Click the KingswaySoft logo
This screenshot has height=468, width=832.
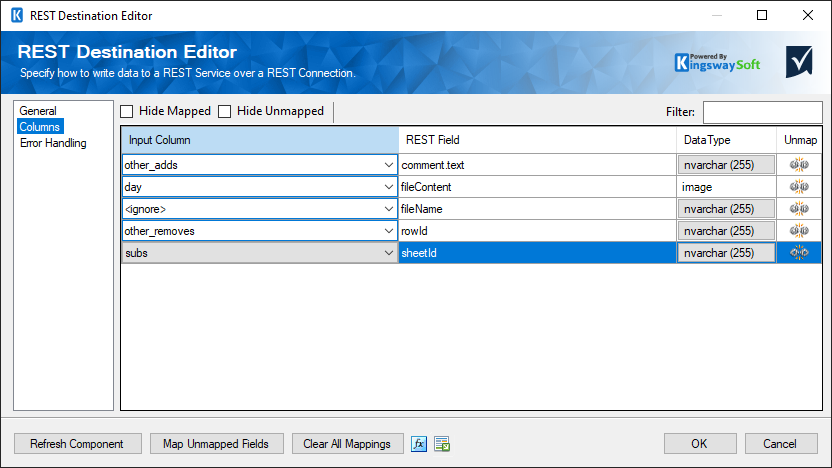tap(717, 62)
